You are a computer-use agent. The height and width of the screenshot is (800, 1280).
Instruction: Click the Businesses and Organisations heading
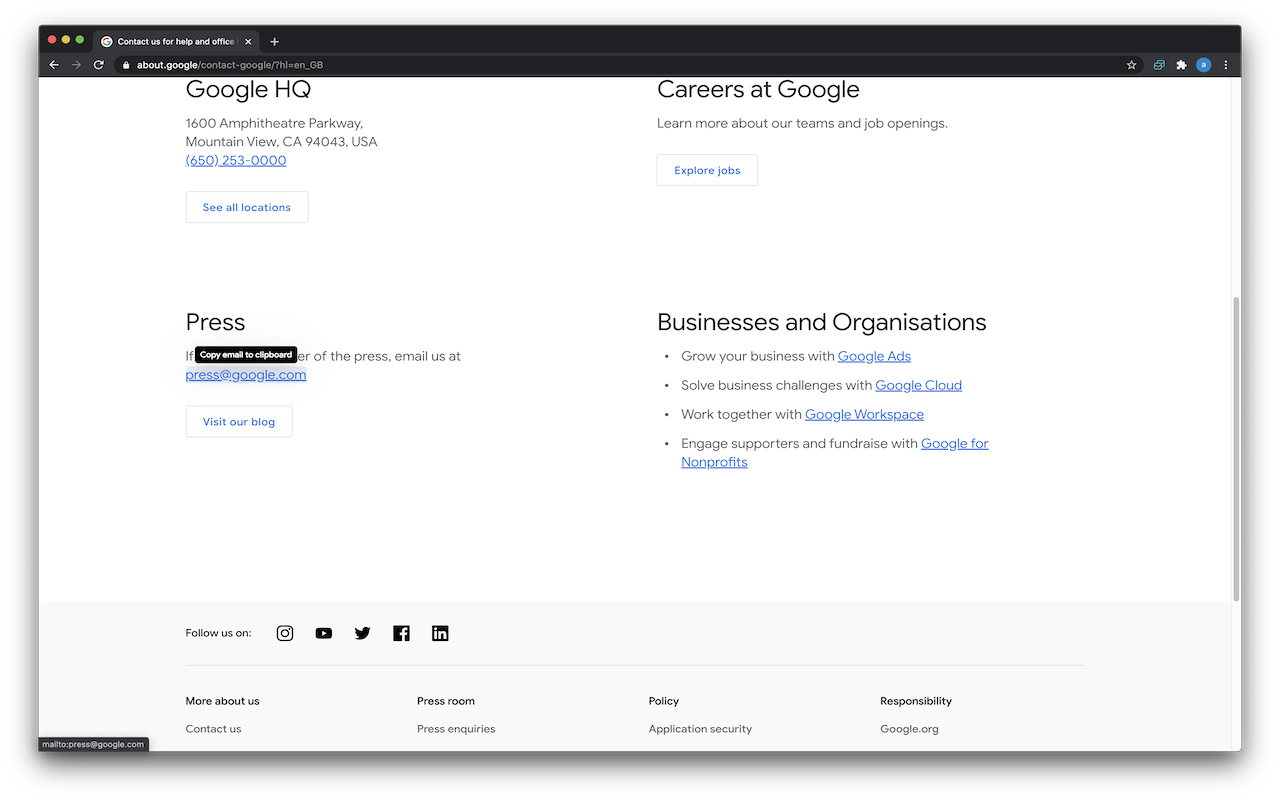pyautogui.click(x=822, y=322)
